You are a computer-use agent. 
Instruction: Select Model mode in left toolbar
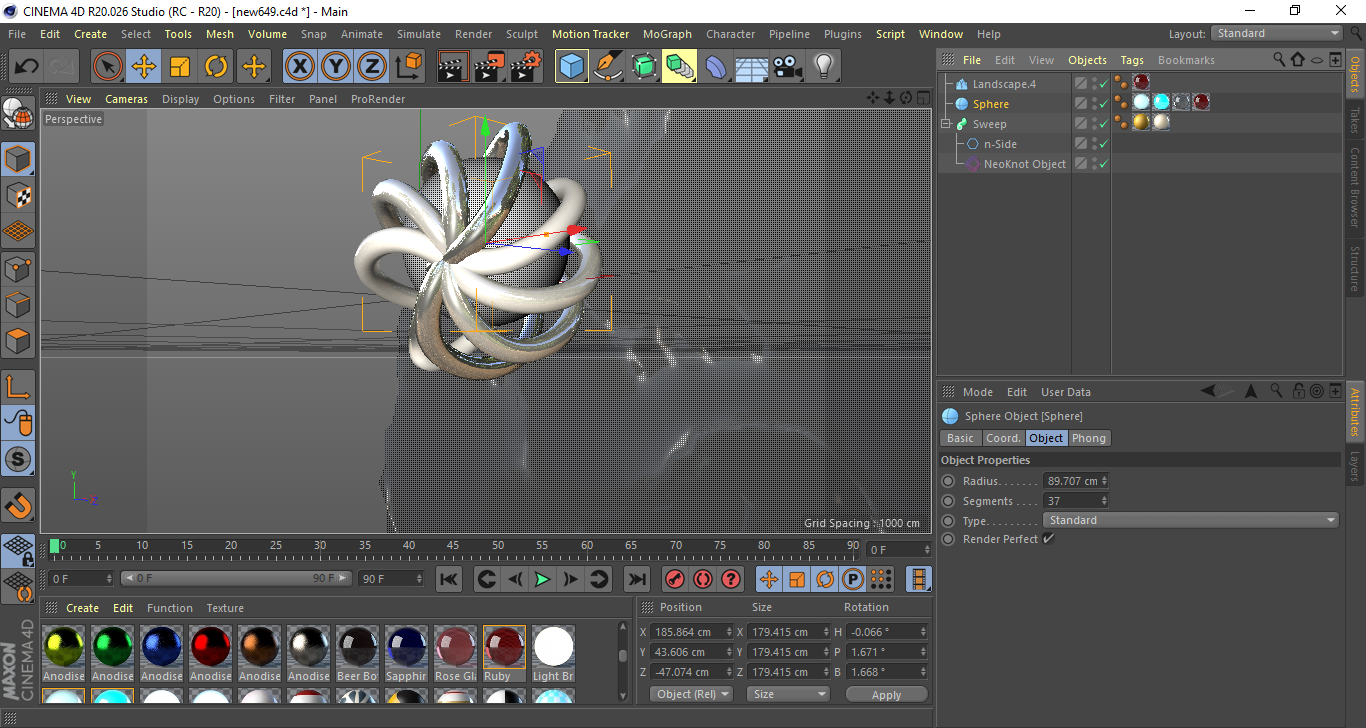click(18, 159)
